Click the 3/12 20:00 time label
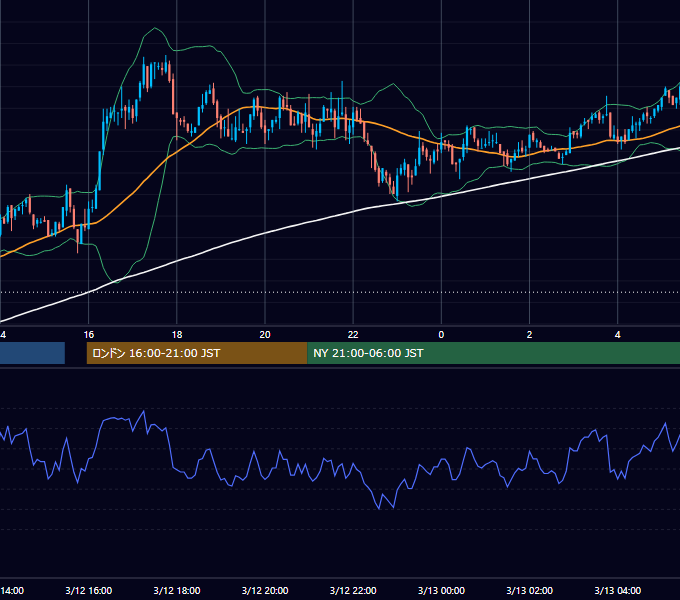Screen dimensions: 680x600 click(x=265, y=590)
